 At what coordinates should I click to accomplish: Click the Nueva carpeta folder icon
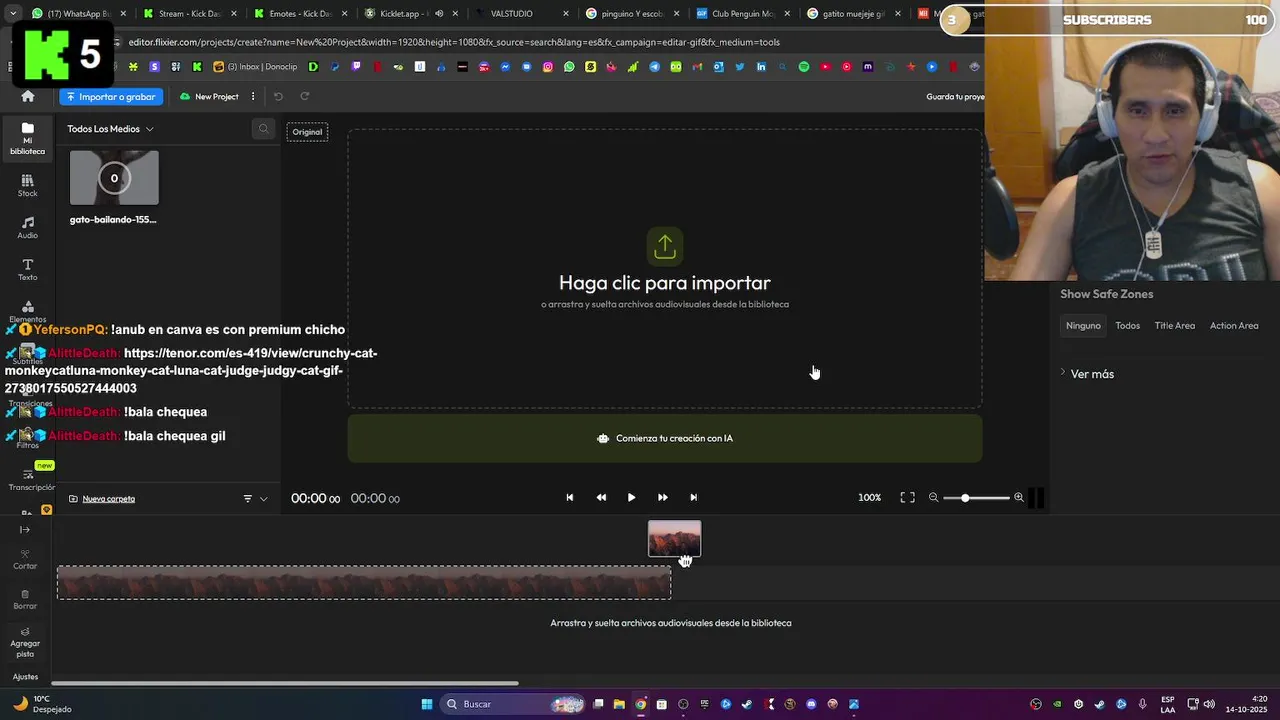point(73,498)
